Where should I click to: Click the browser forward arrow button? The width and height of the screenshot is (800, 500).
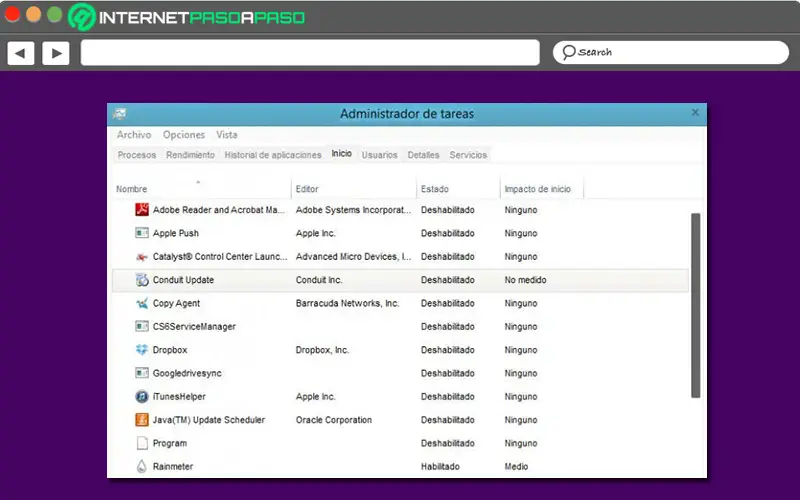(56, 53)
